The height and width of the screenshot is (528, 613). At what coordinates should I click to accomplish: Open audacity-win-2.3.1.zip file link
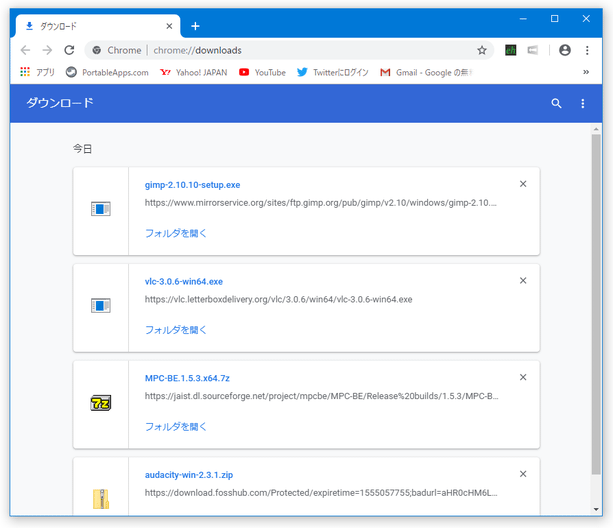point(189,474)
